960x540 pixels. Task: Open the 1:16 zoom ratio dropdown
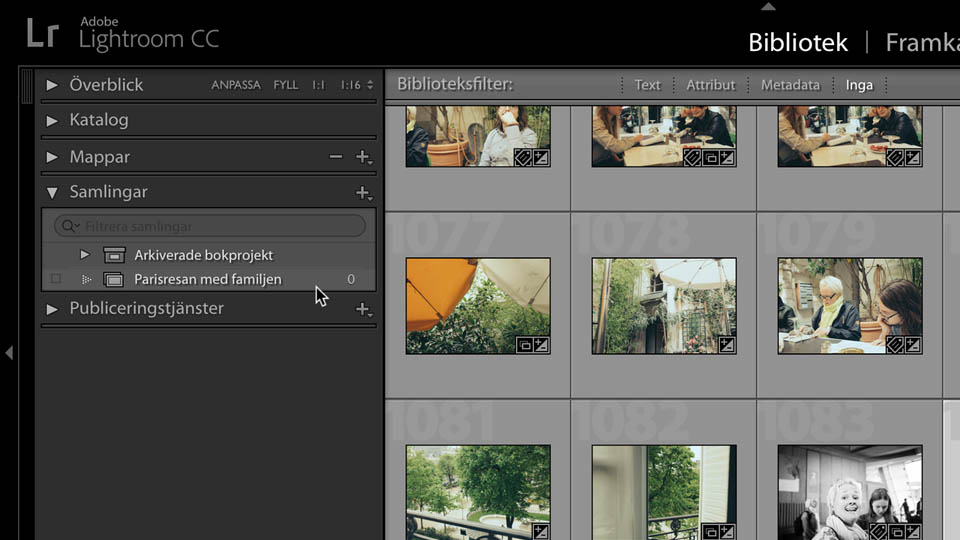click(356, 85)
